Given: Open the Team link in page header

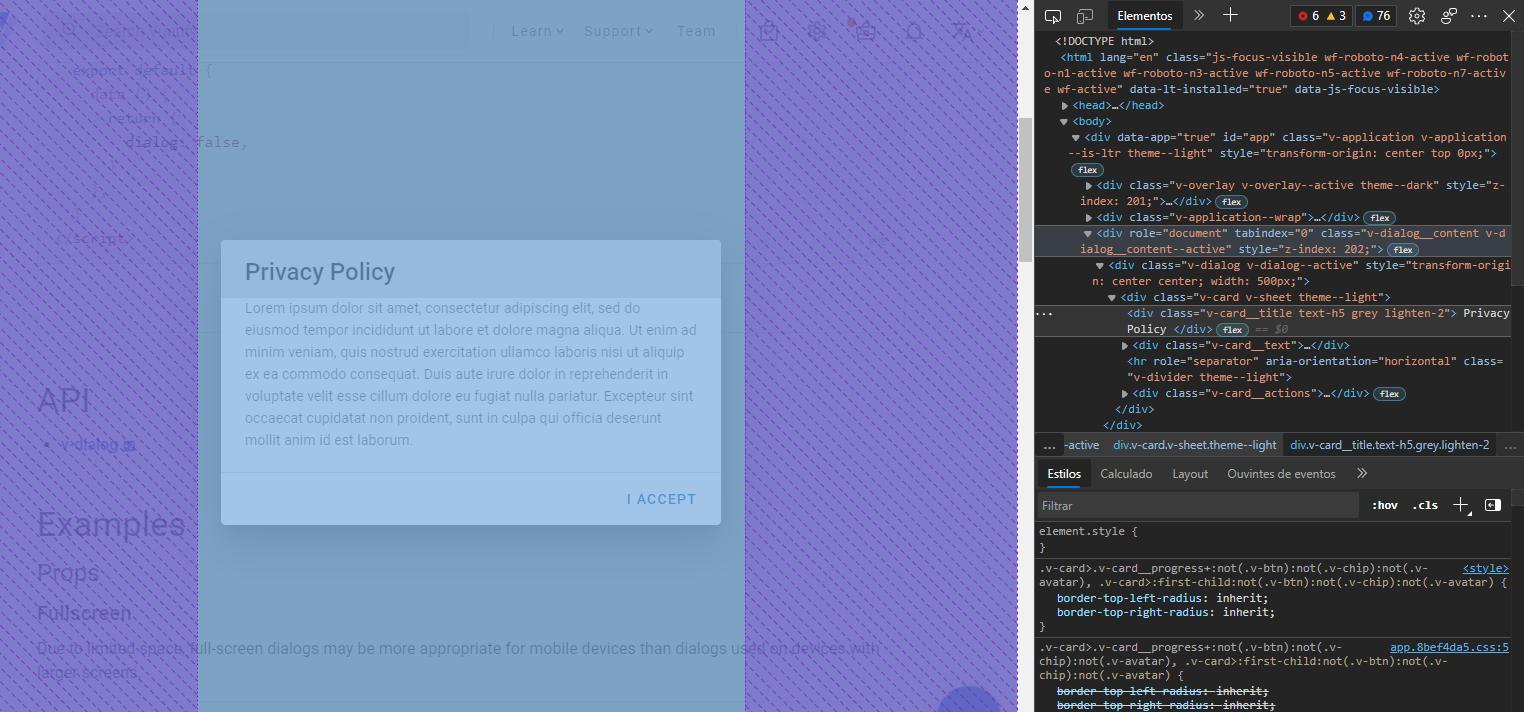Looking at the screenshot, I should click(x=696, y=31).
